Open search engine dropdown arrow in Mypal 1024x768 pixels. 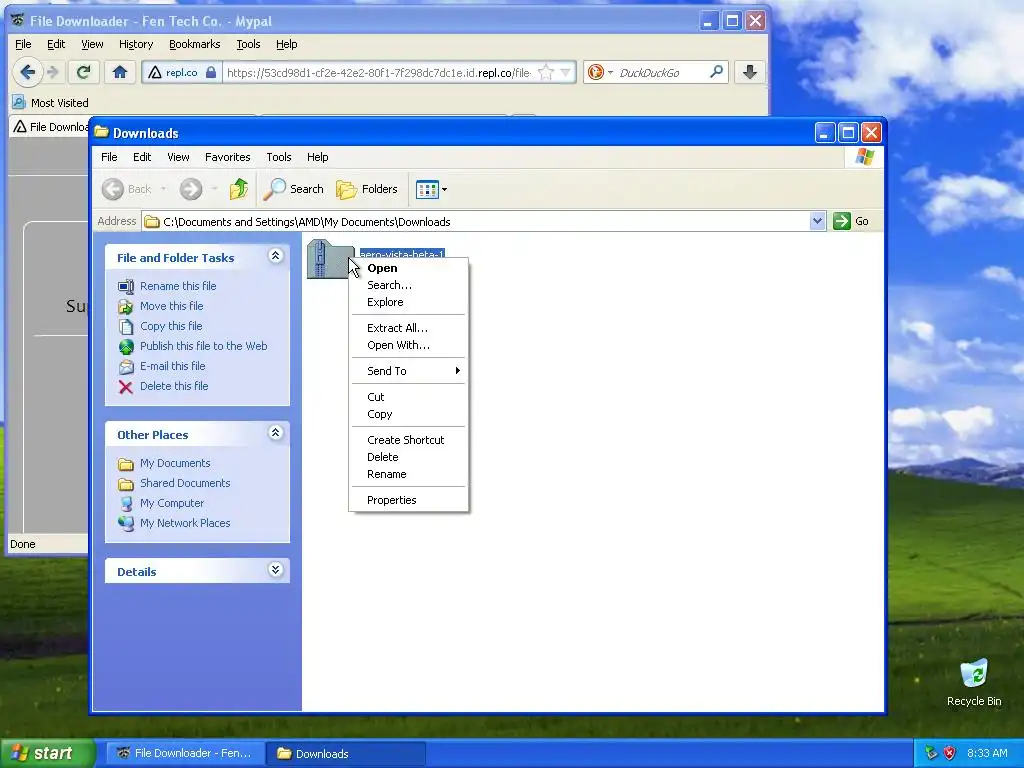(611, 72)
